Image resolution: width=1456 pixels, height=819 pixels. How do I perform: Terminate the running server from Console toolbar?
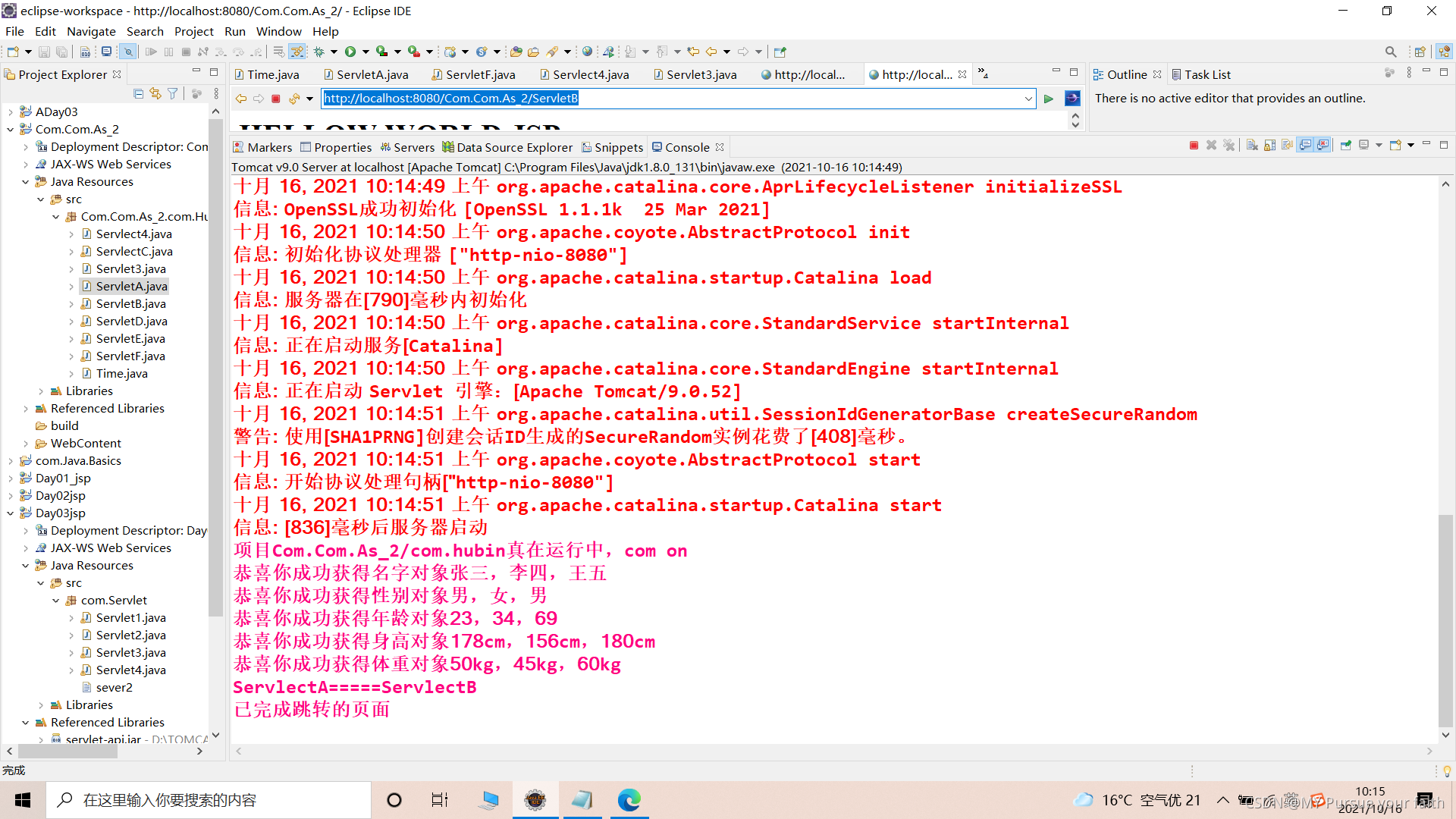[x=1194, y=146]
